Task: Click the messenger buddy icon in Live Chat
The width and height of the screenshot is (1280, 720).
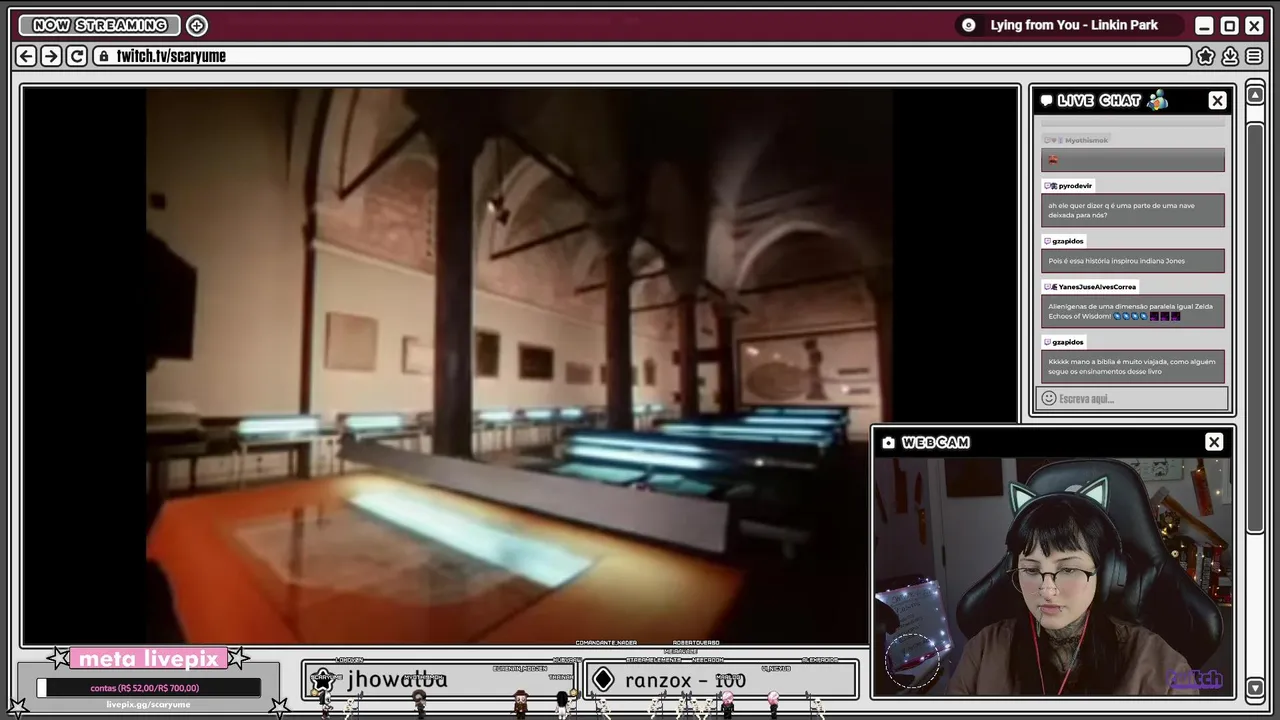Action: (1158, 99)
